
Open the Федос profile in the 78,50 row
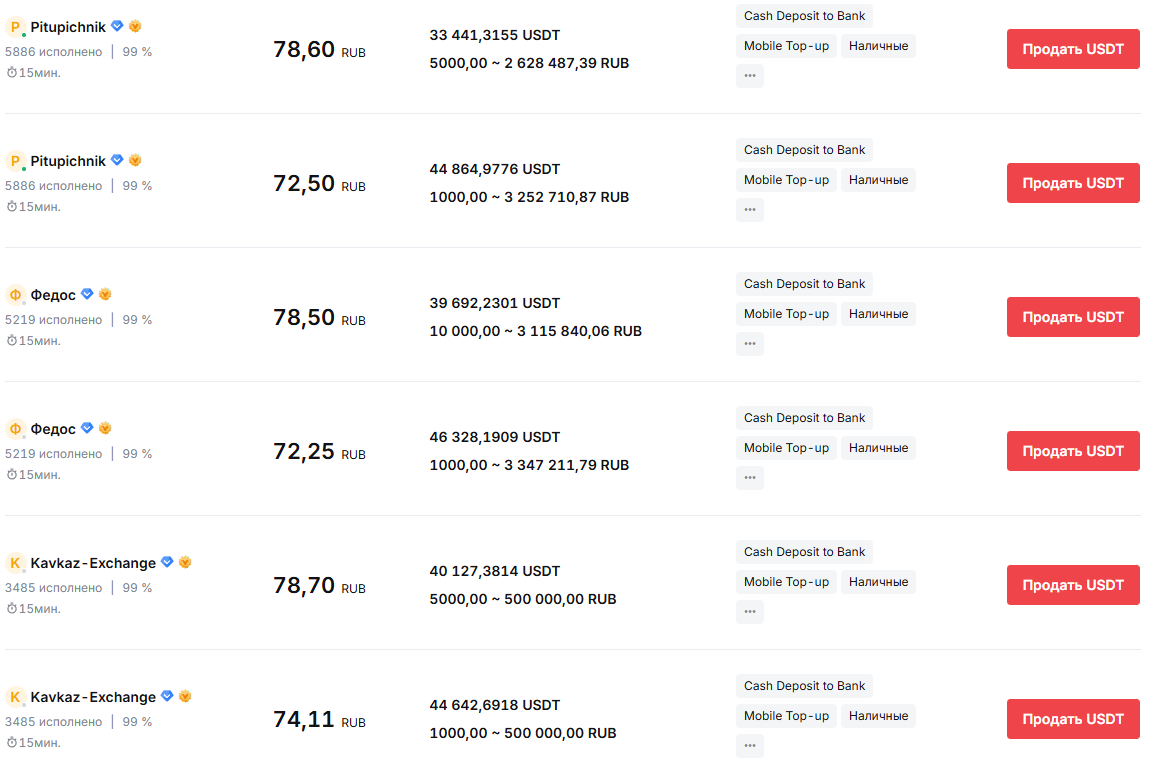tap(53, 295)
